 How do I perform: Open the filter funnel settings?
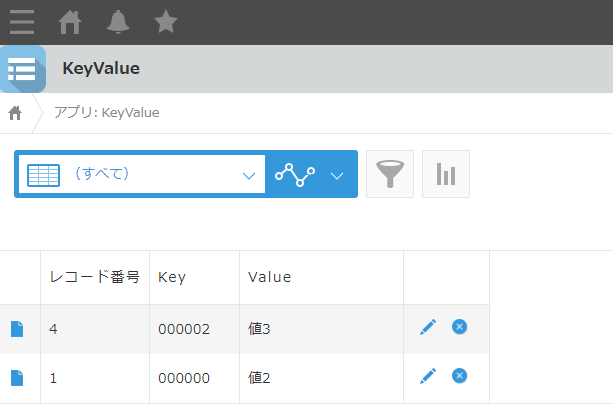pyautogui.click(x=390, y=174)
